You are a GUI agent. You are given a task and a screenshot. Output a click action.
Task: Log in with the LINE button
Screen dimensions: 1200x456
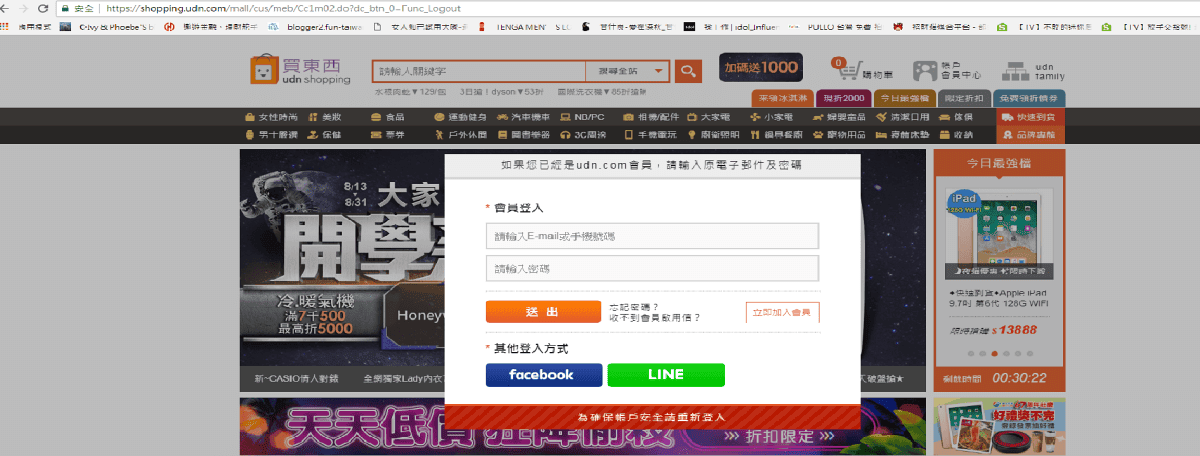pos(666,375)
